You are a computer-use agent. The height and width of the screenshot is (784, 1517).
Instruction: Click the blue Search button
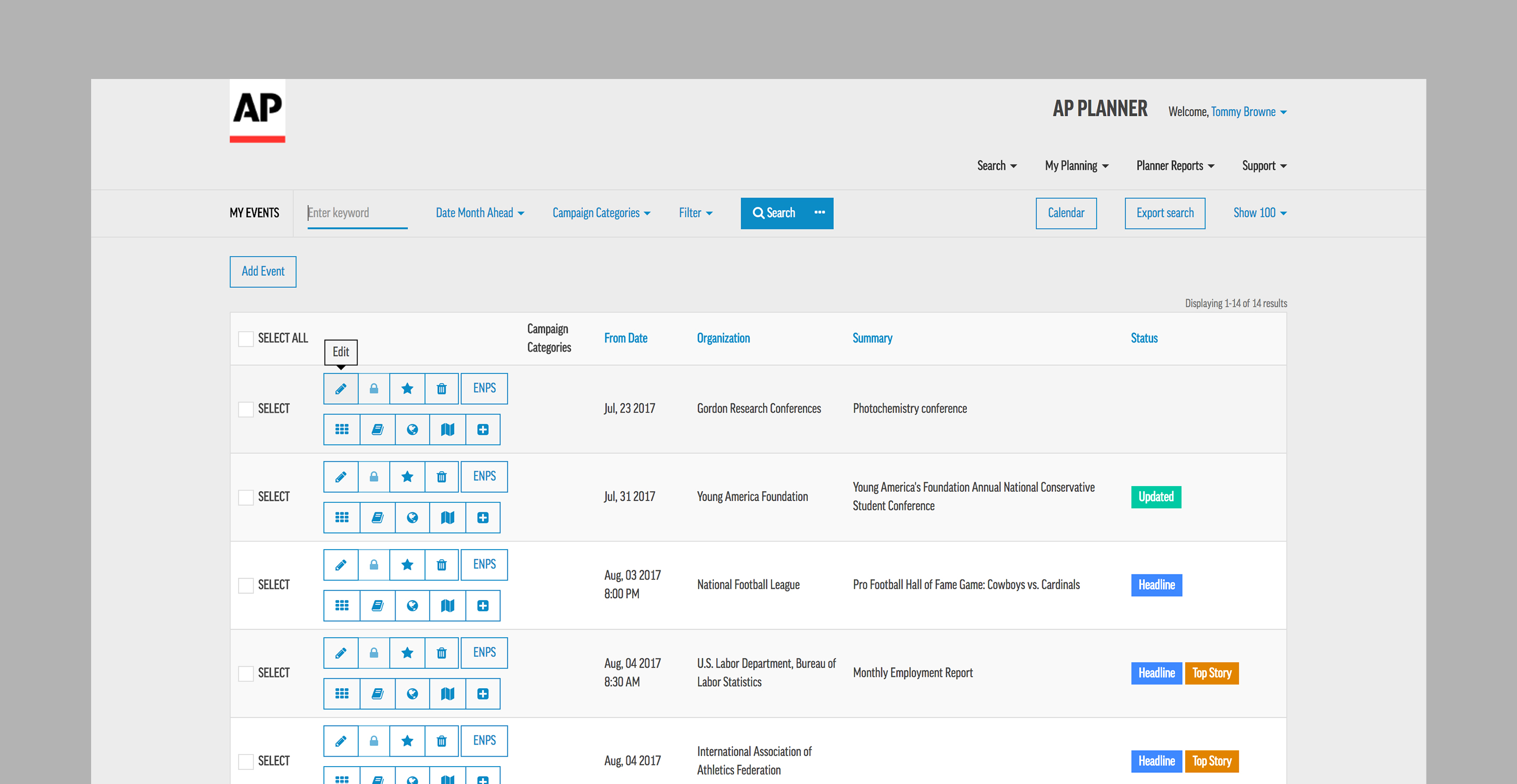(774, 213)
